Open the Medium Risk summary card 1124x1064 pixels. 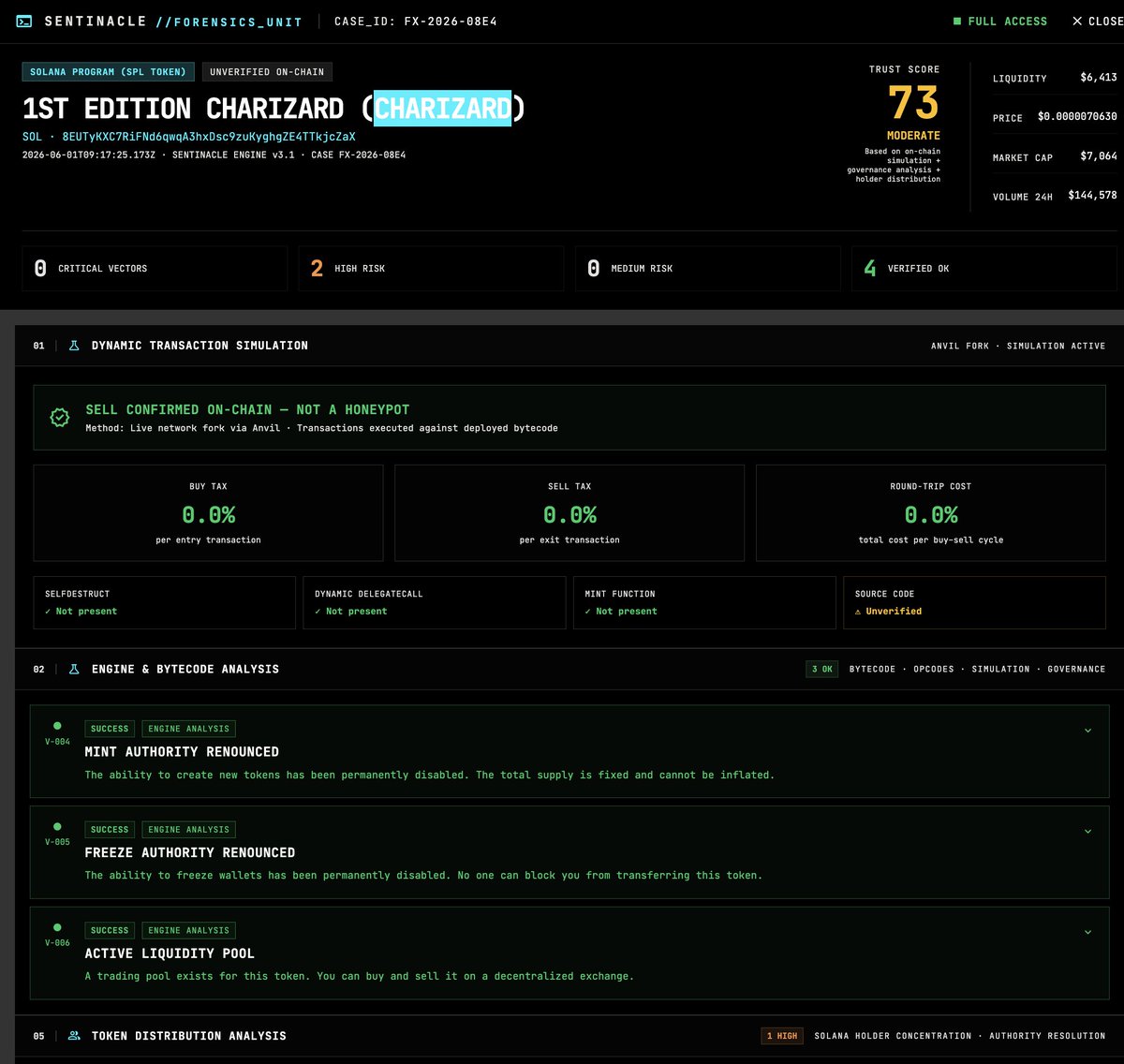(x=707, y=269)
